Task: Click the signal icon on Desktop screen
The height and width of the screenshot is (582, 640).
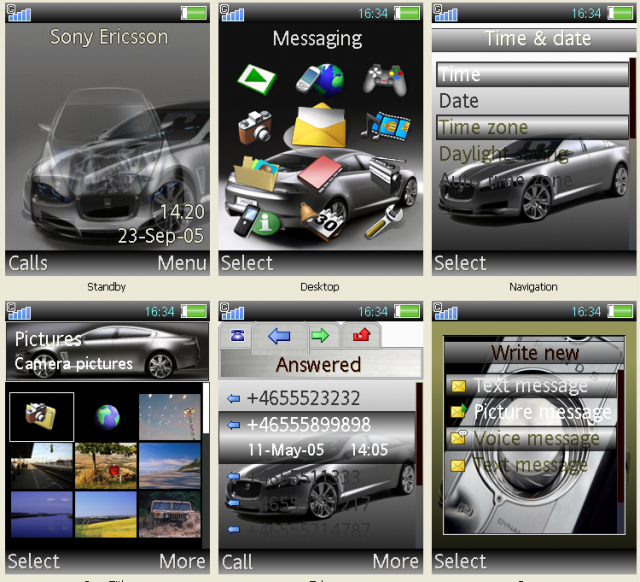Action: [x=232, y=13]
